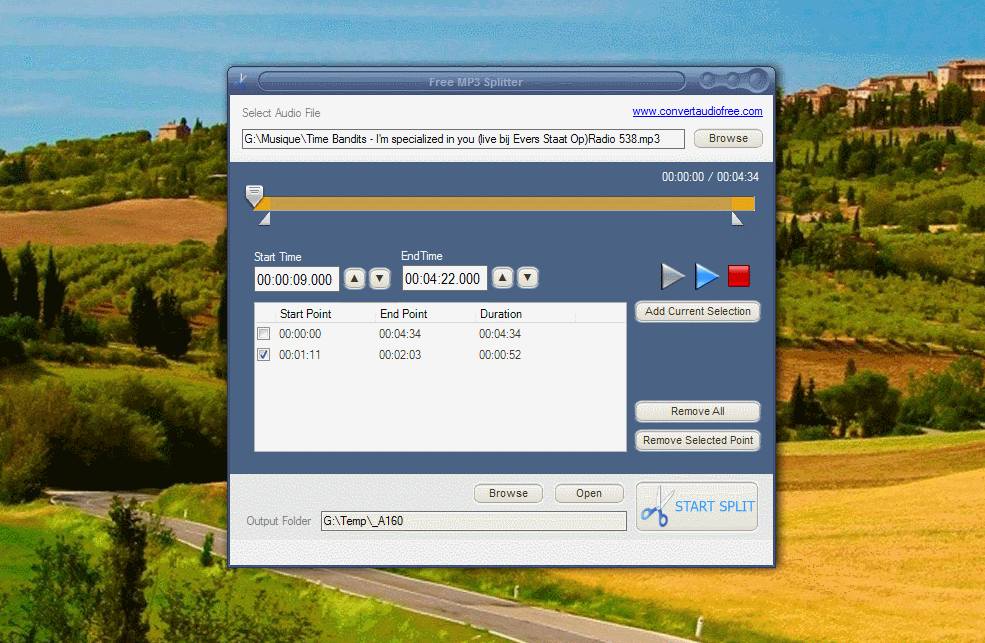Viewport: 985px width, 643px height.
Task: Select start point 00:01:11 in the list
Action: click(x=300, y=355)
